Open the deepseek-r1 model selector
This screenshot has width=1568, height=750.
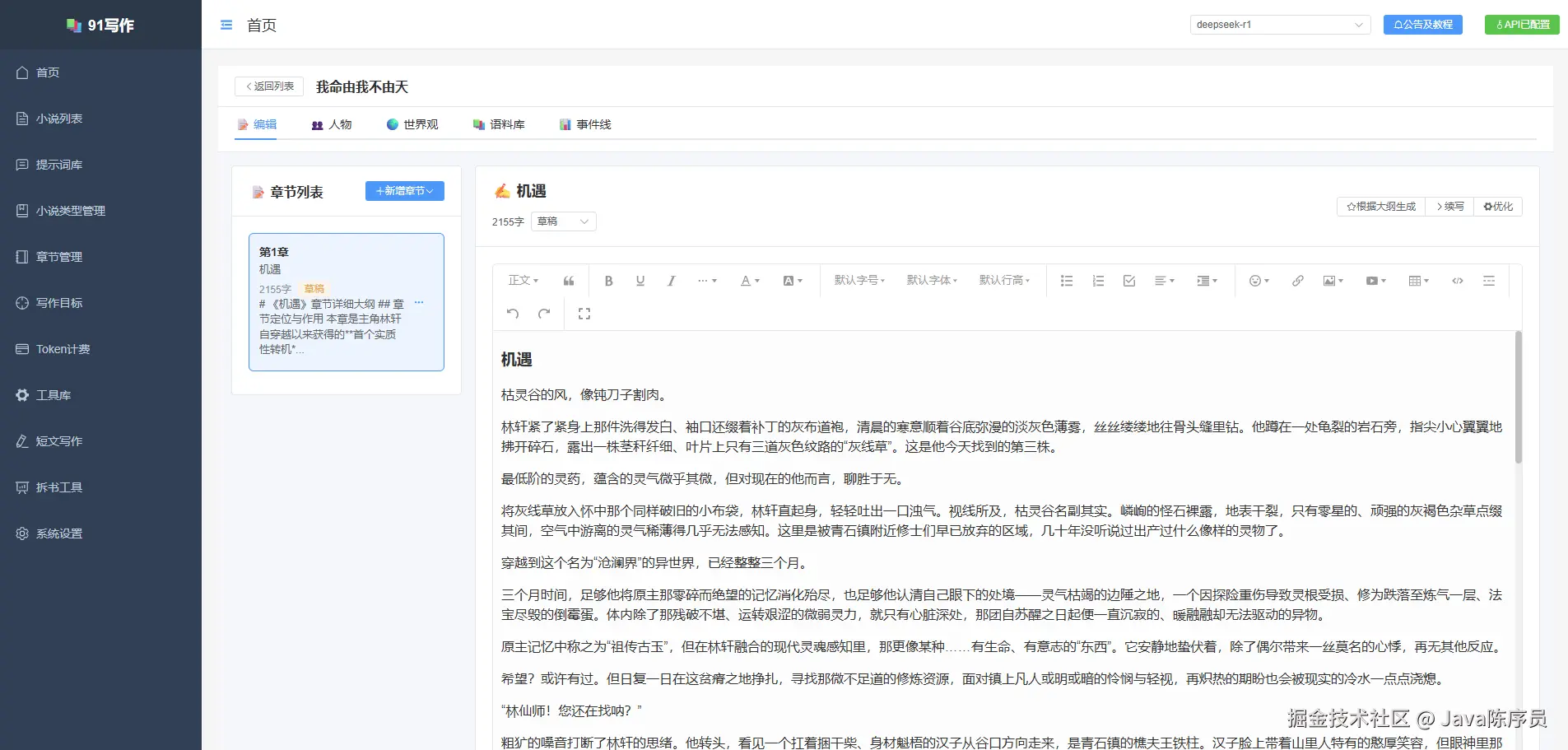(x=1280, y=25)
